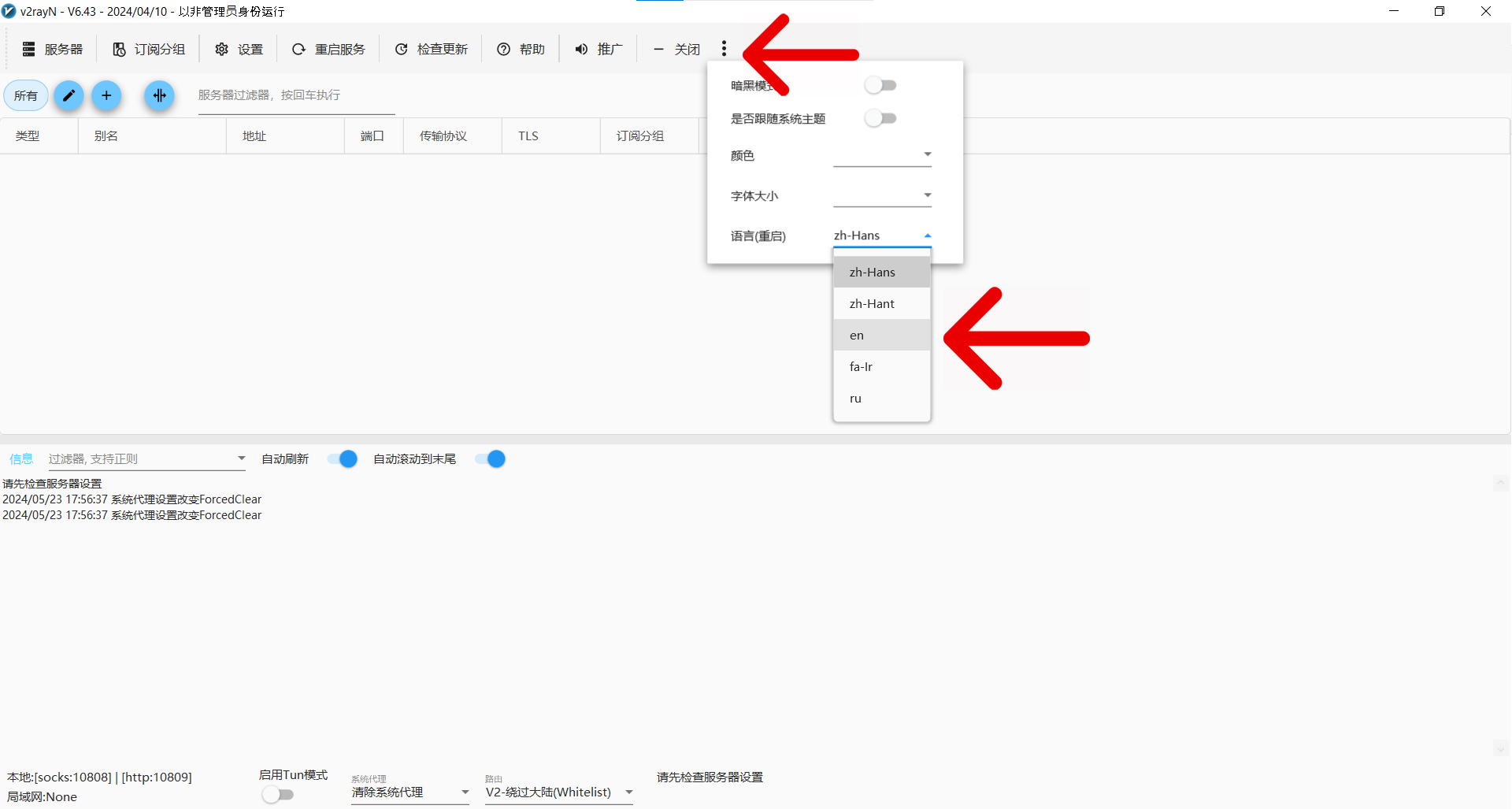The height and width of the screenshot is (809, 1512).
Task: Click the 请先检查服务器设置 log line
Action: click(52, 484)
